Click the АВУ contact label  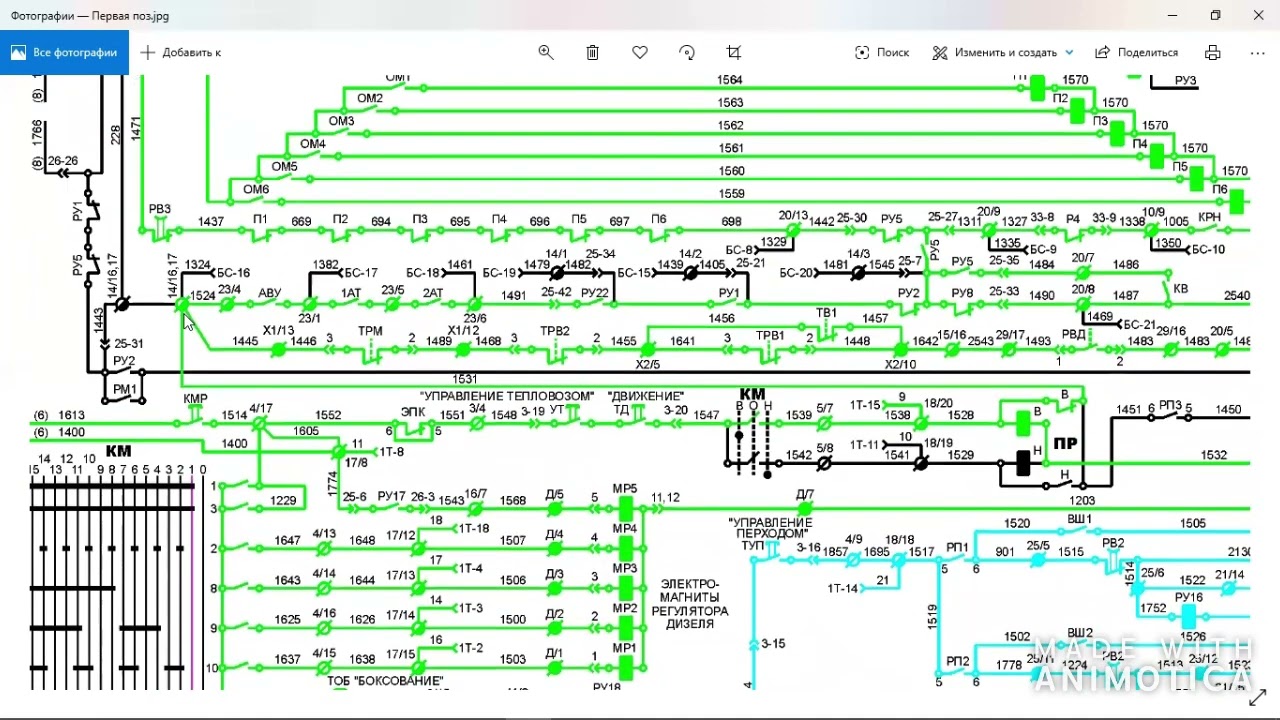click(270, 293)
